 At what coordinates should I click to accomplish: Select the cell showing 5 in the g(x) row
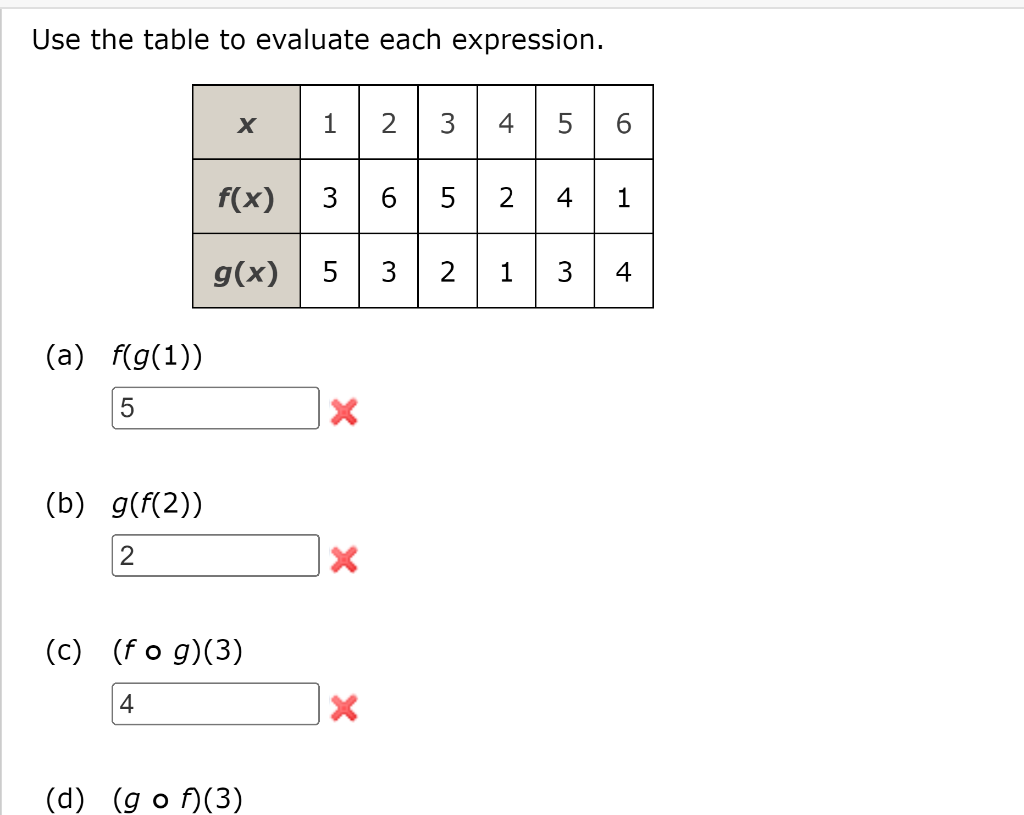[330, 271]
